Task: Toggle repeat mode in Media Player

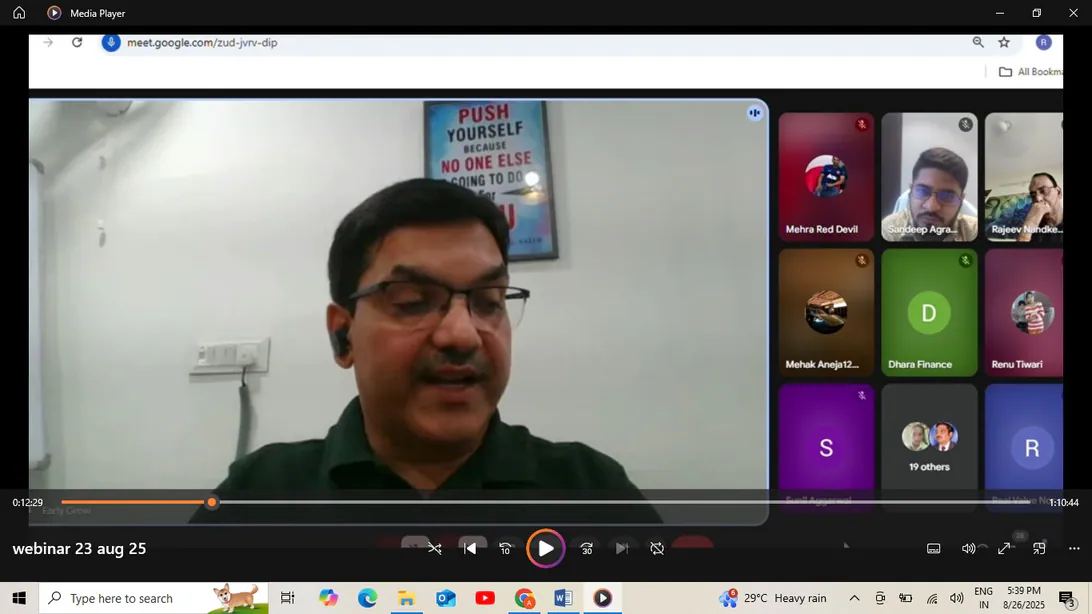Action: tap(657, 549)
